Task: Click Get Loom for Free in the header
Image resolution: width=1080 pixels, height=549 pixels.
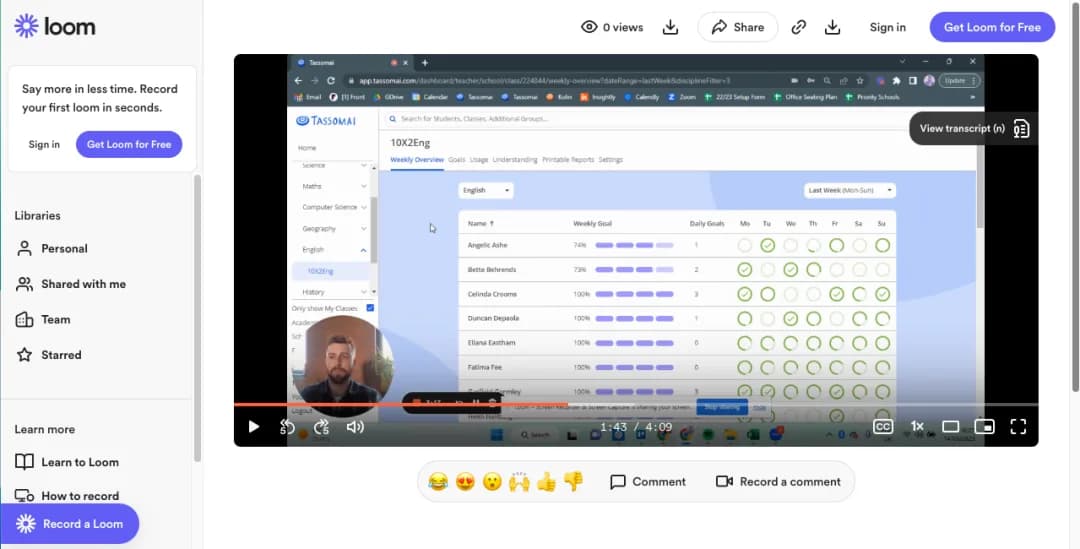Action: (992, 28)
